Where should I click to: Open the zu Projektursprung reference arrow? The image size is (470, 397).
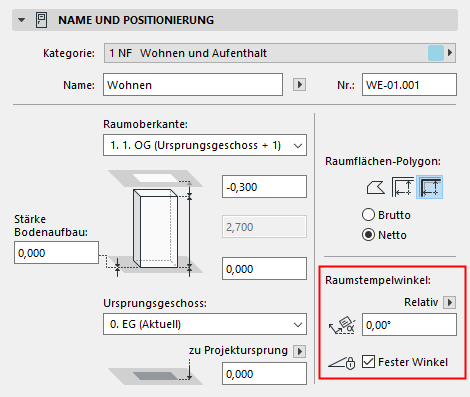point(299,351)
